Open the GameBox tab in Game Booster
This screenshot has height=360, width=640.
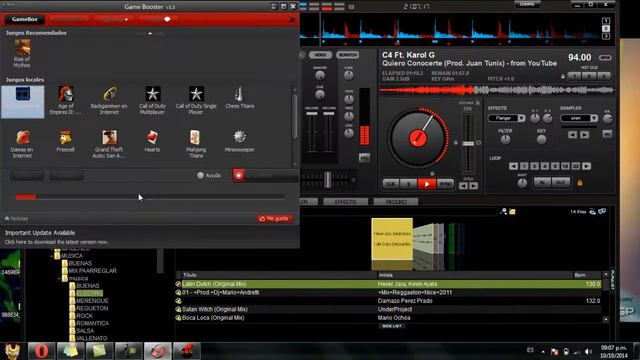24,19
